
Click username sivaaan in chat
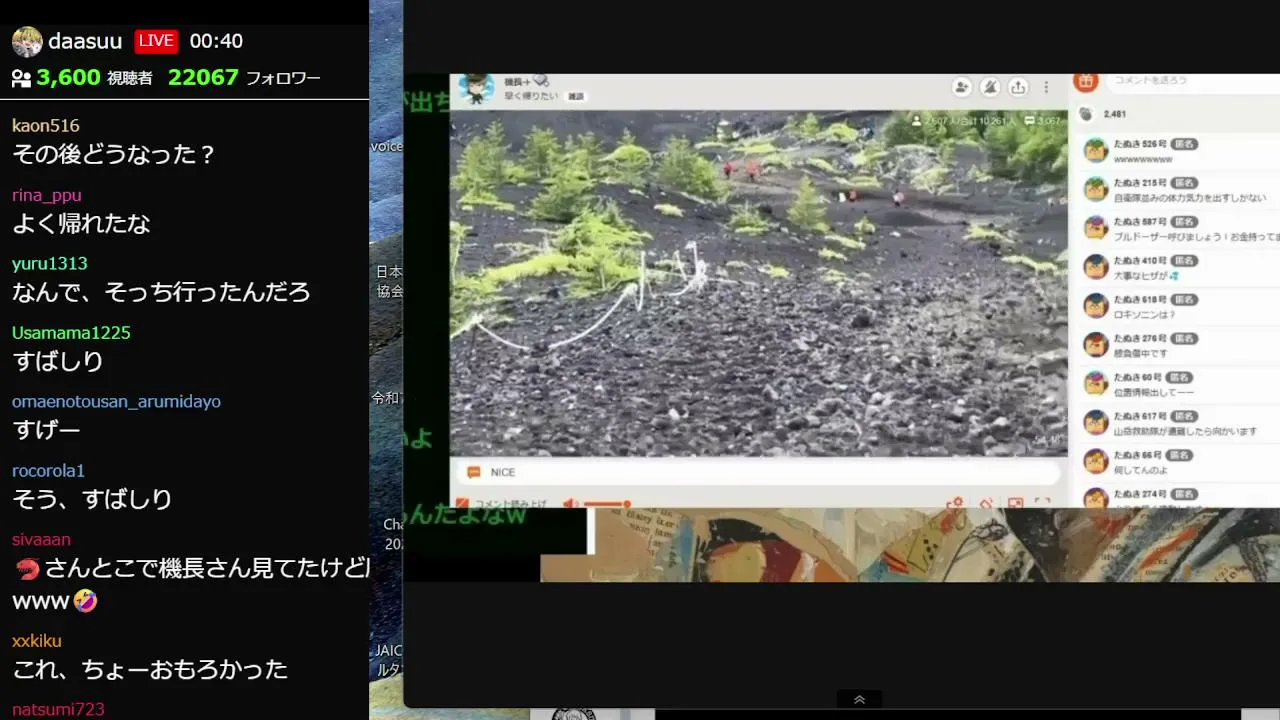(41, 540)
